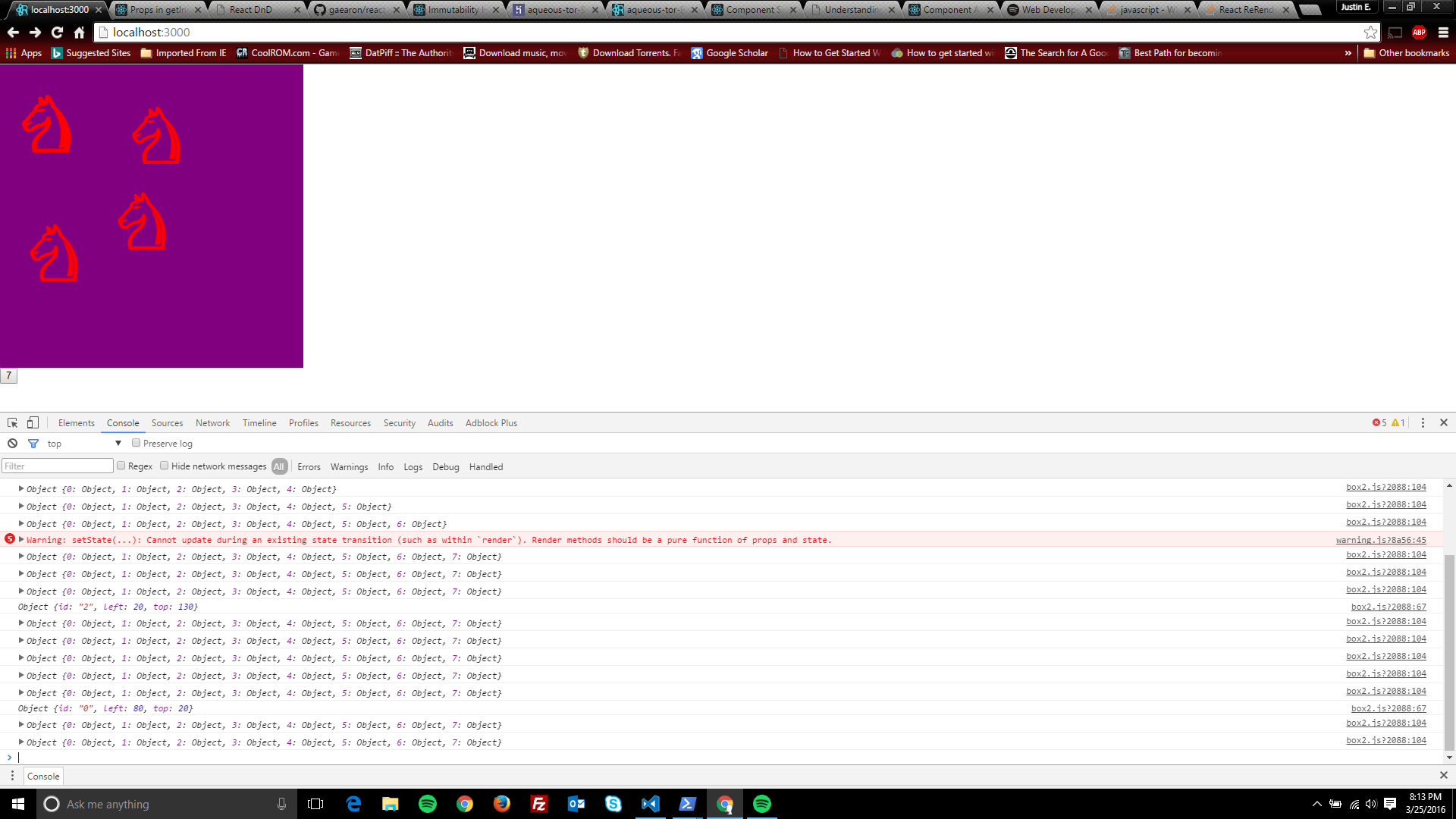The width and height of the screenshot is (1456, 819).
Task: Enable the Preserve log checkbox
Action: [x=136, y=443]
